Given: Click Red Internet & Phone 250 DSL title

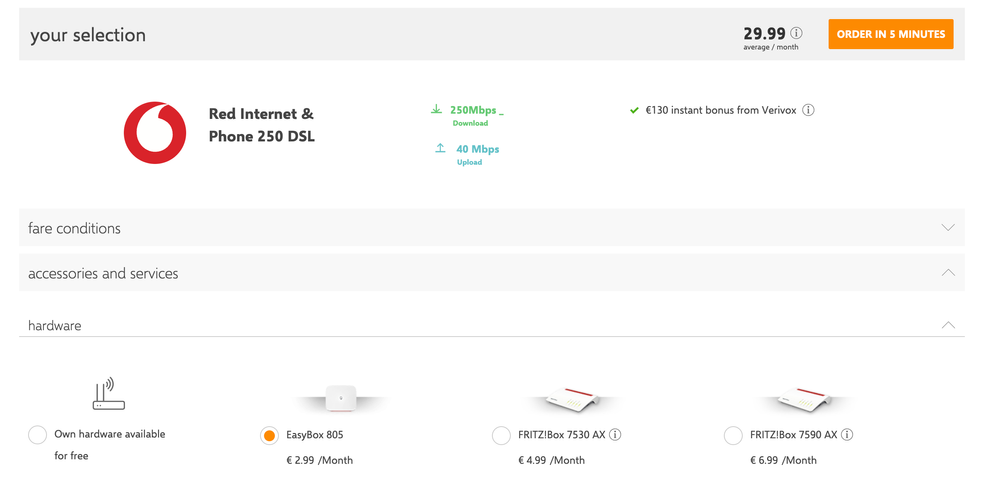Looking at the screenshot, I should tap(261, 125).
